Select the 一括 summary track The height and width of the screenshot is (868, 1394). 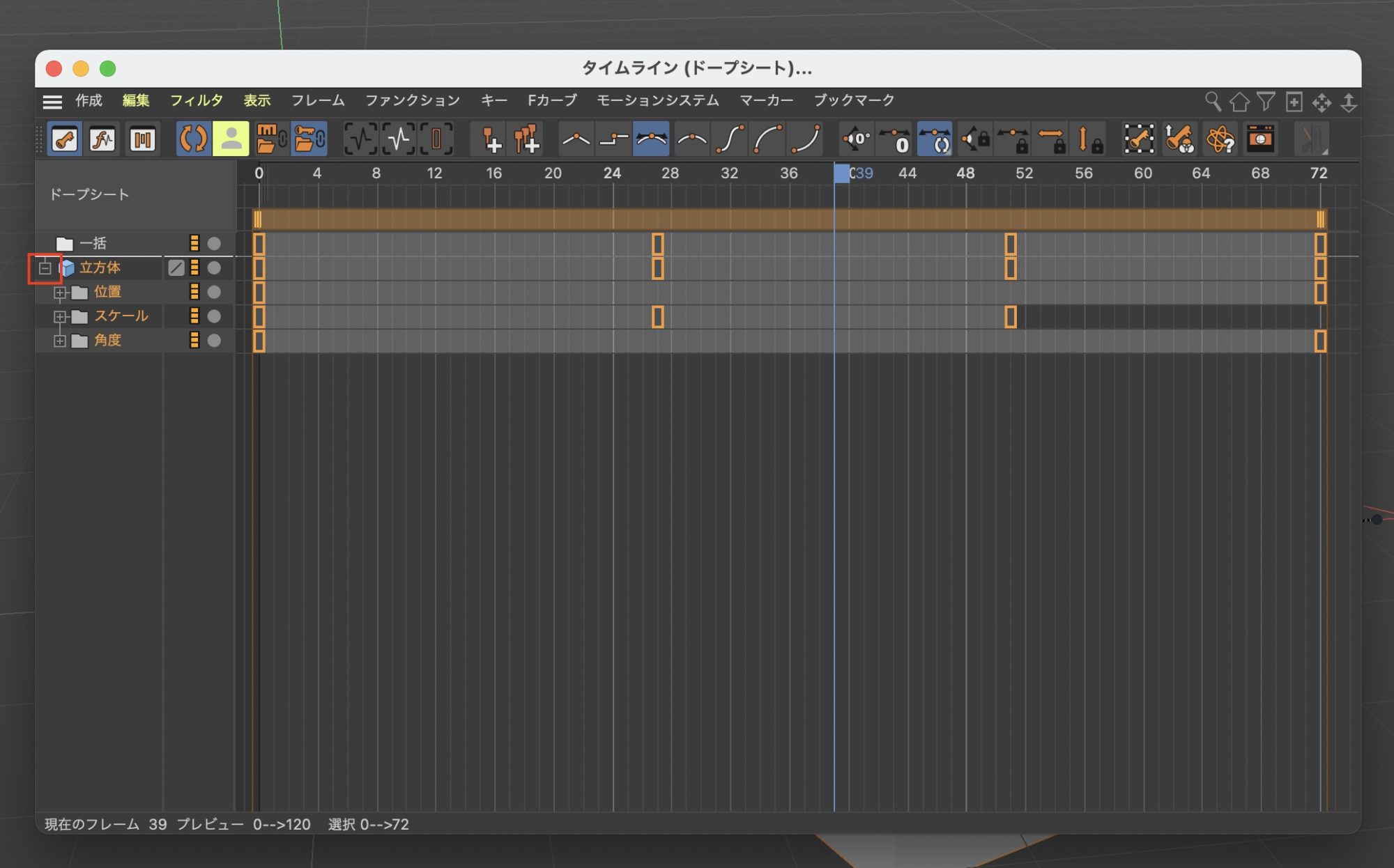click(93, 243)
